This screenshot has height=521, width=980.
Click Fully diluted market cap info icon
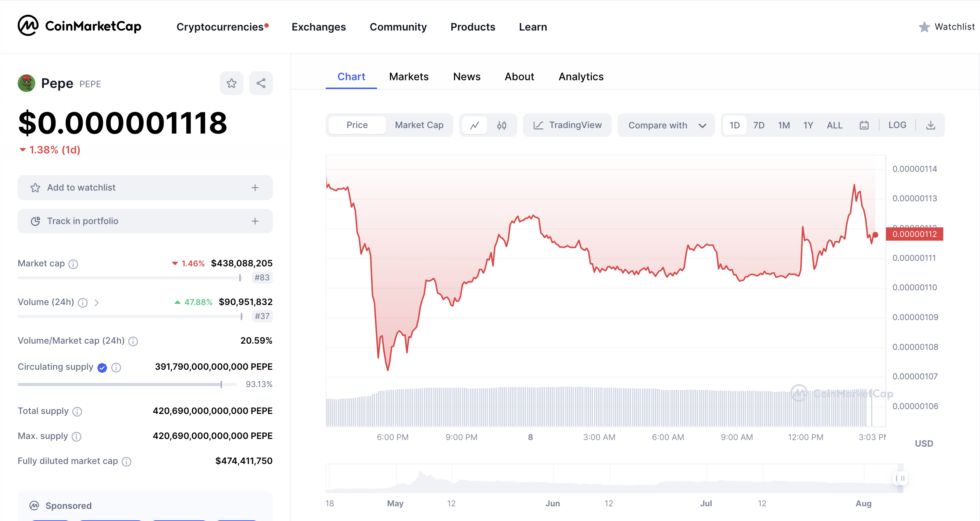[126, 462]
